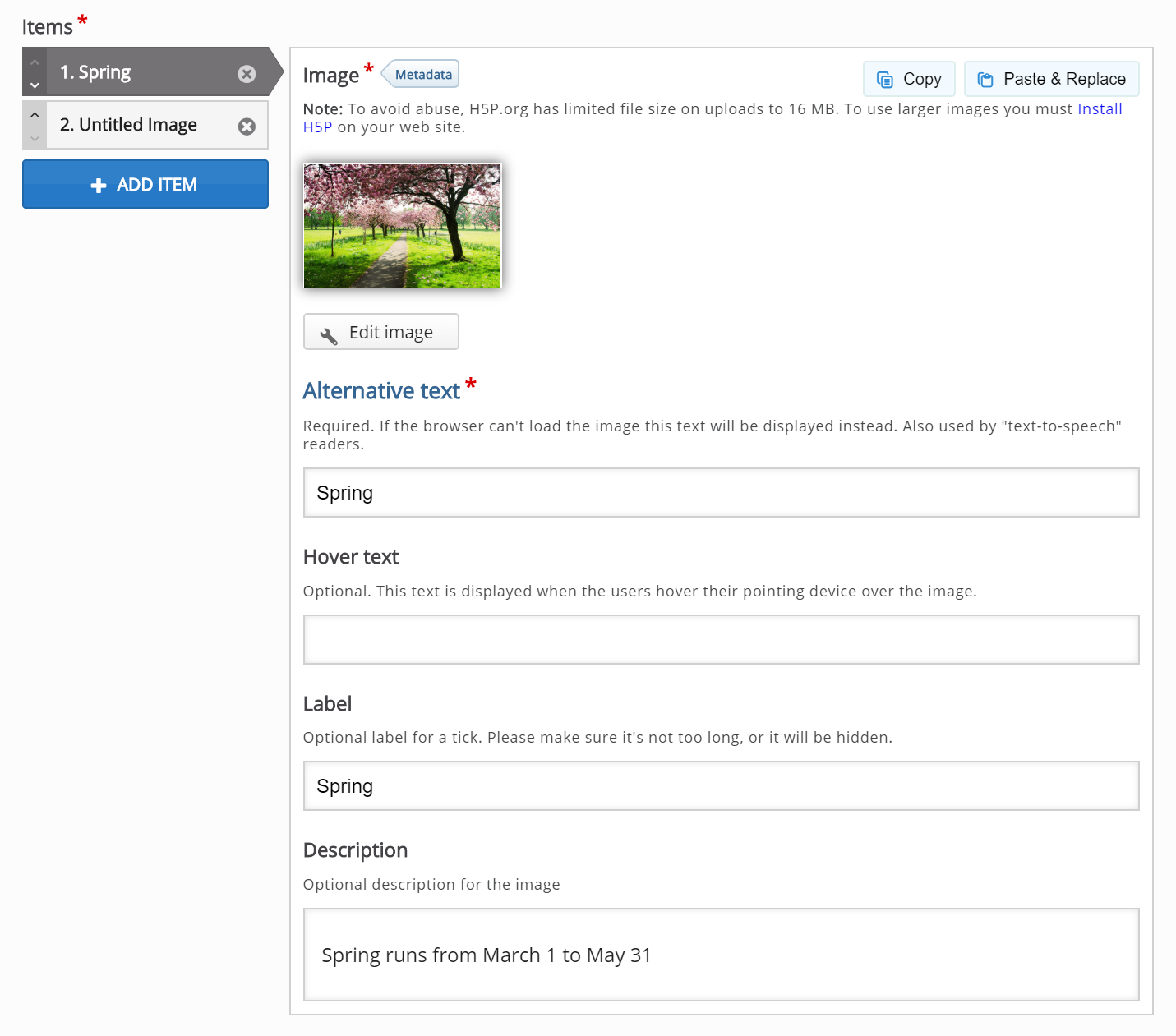Click the Items heading

click(48, 27)
